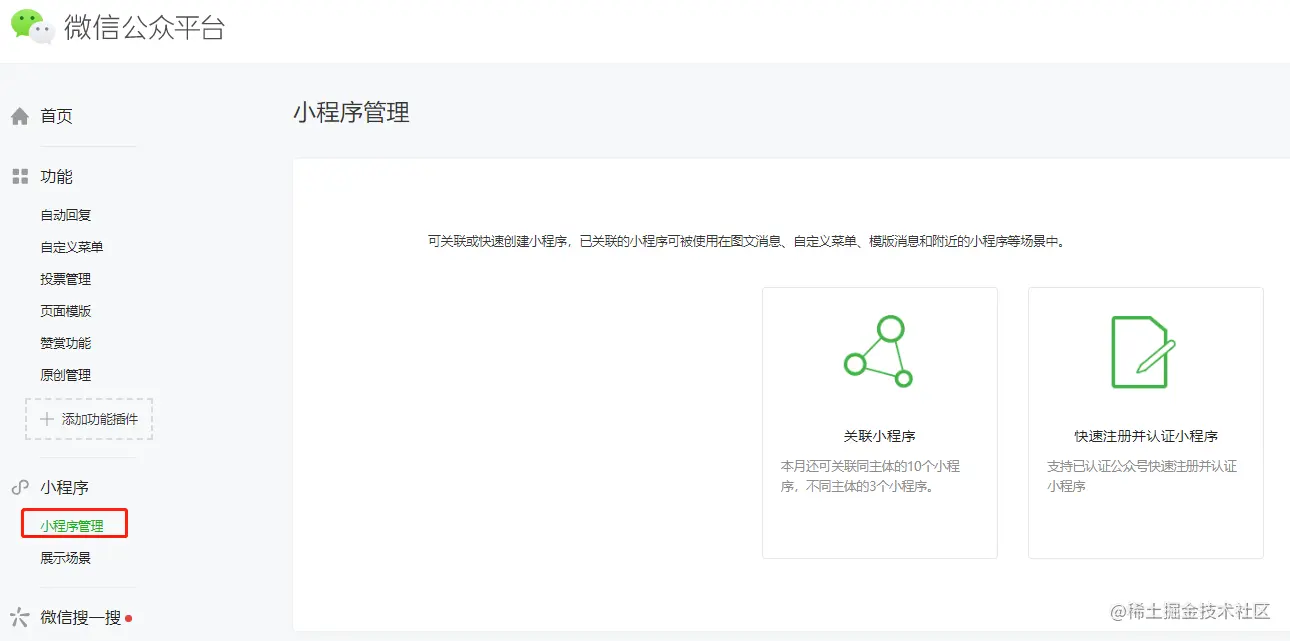The width and height of the screenshot is (1290, 641).
Task: Click the description starting 可关联或快速创建小程序
Action: (x=746, y=241)
